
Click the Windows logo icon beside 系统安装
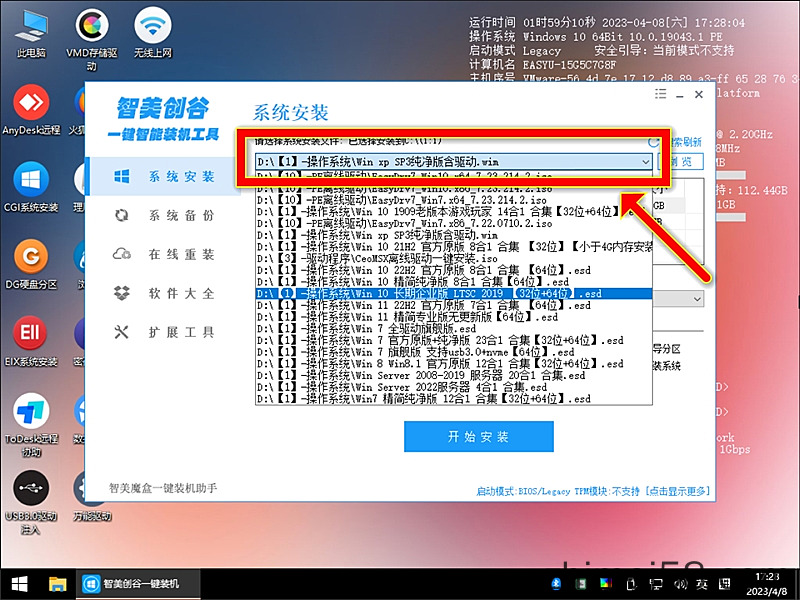[121, 177]
